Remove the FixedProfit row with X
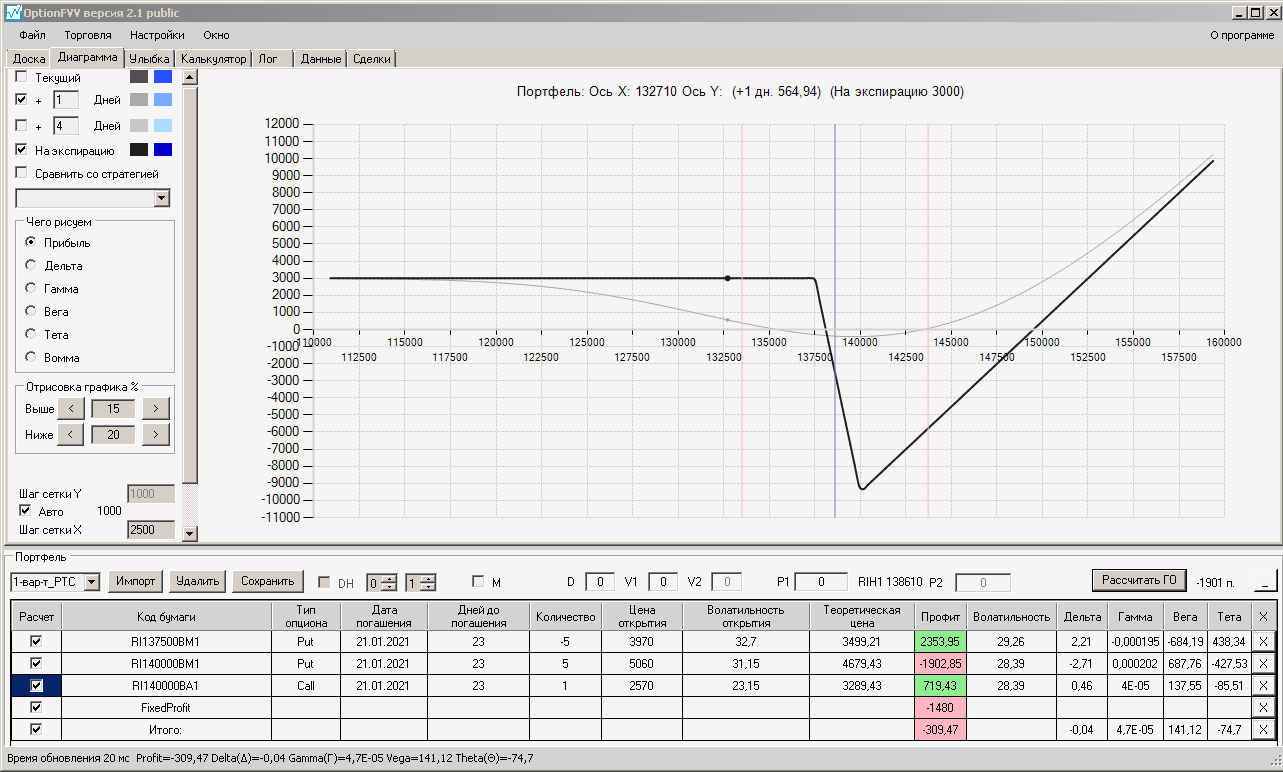The image size is (1283, 772). (1262, 707)
